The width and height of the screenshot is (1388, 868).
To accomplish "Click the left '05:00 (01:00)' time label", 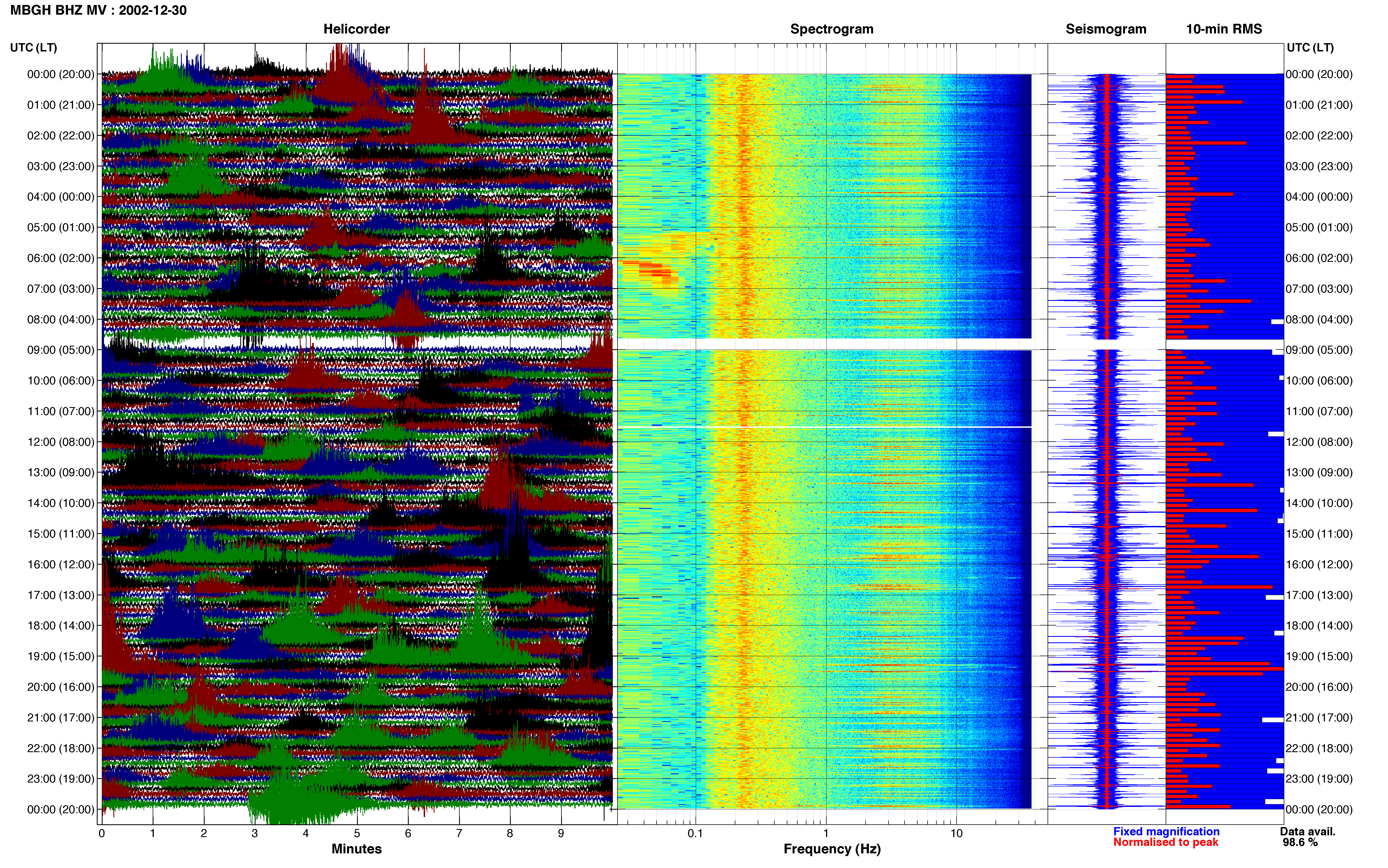I will point(61,227).
